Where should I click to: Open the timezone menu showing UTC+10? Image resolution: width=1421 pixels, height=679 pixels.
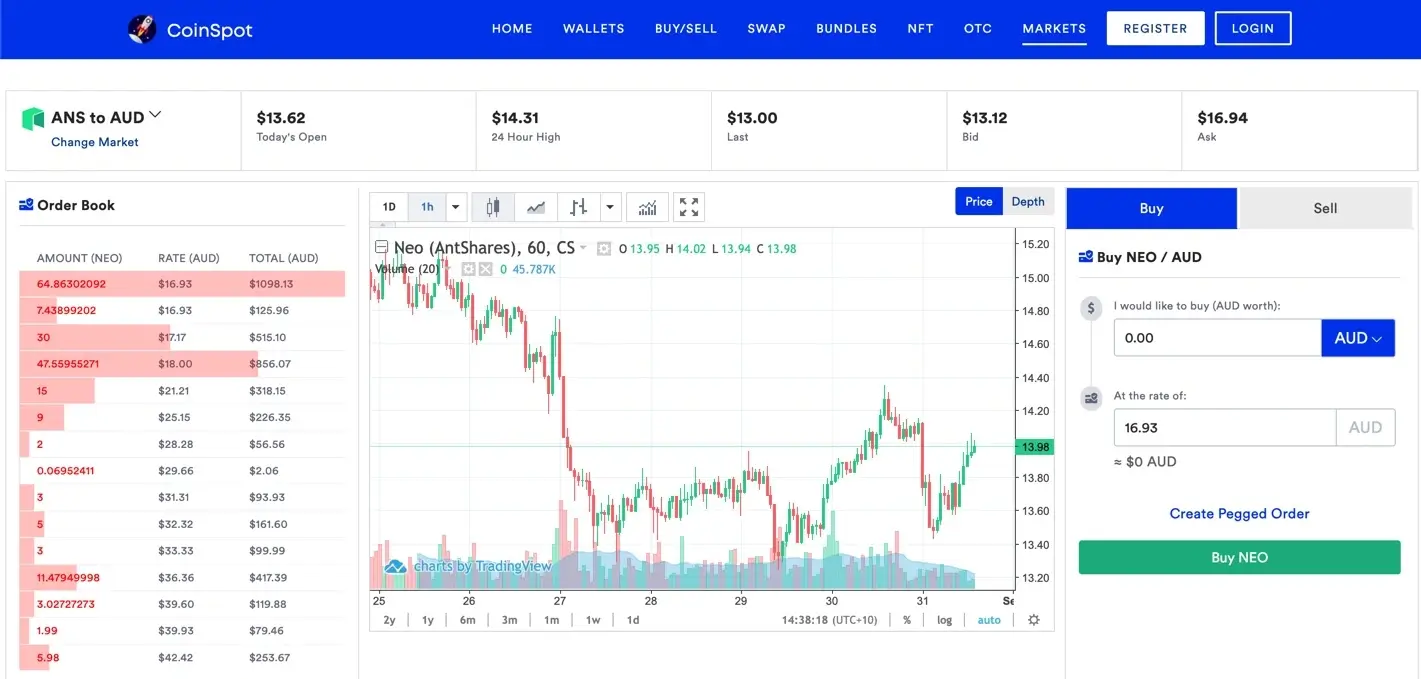(x=830, y=620)
